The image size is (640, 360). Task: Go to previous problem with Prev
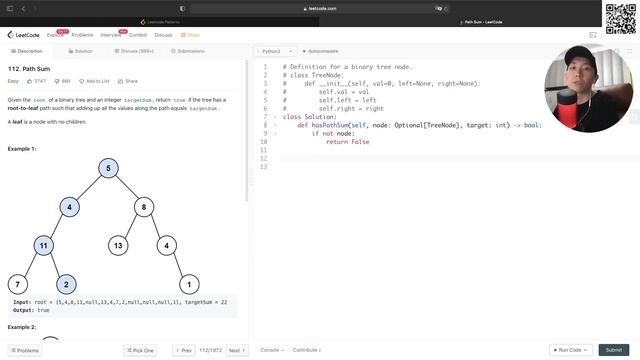tap(184, 351)
